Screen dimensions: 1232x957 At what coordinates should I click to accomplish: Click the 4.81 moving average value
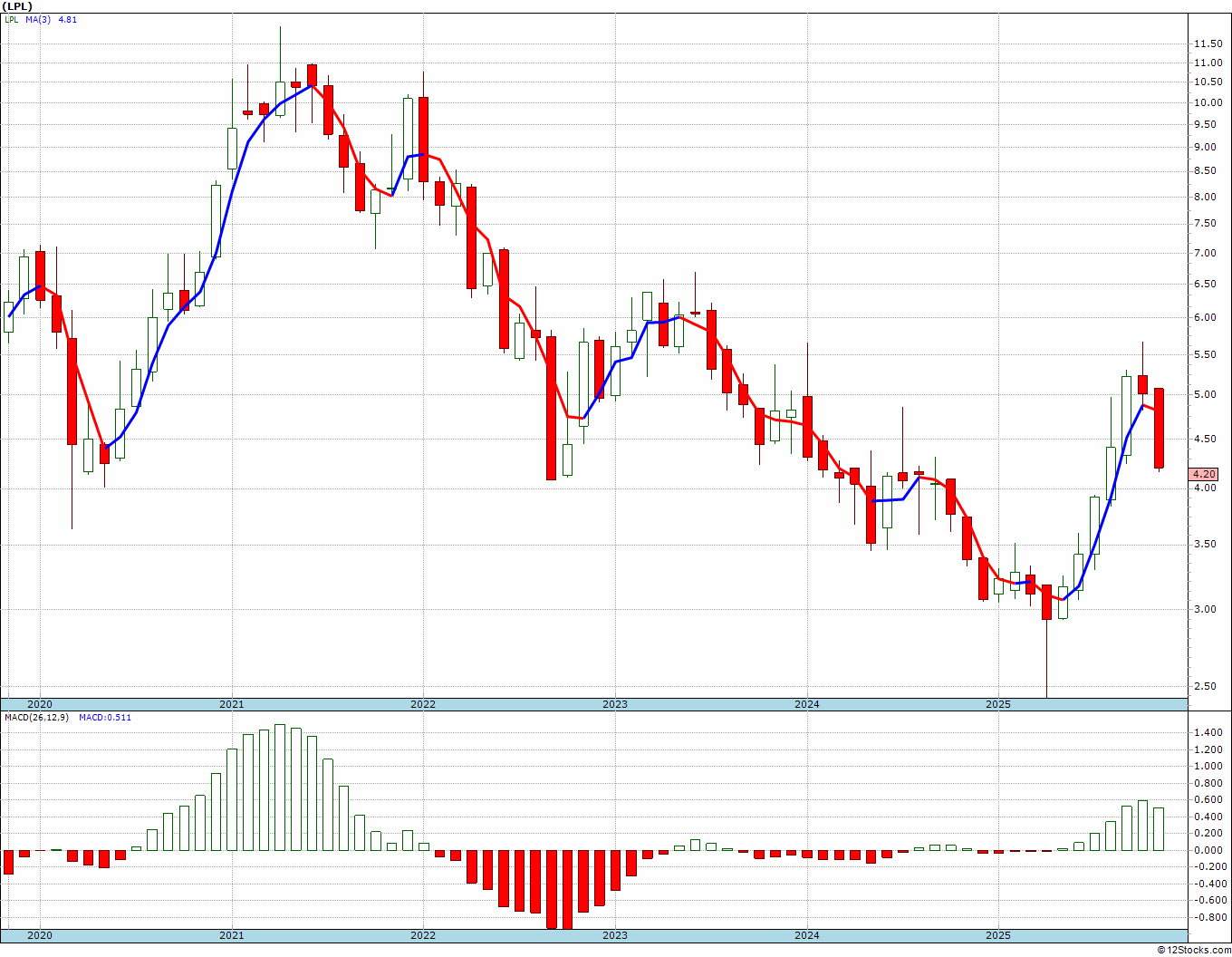click(x=67, y=19)
